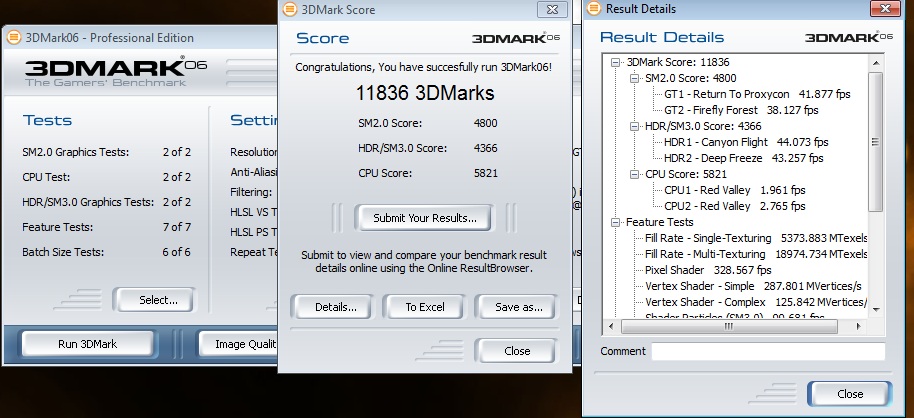
Task: Collapse the HDR/SM3.0 Score tree node
Action: point(634,126)
